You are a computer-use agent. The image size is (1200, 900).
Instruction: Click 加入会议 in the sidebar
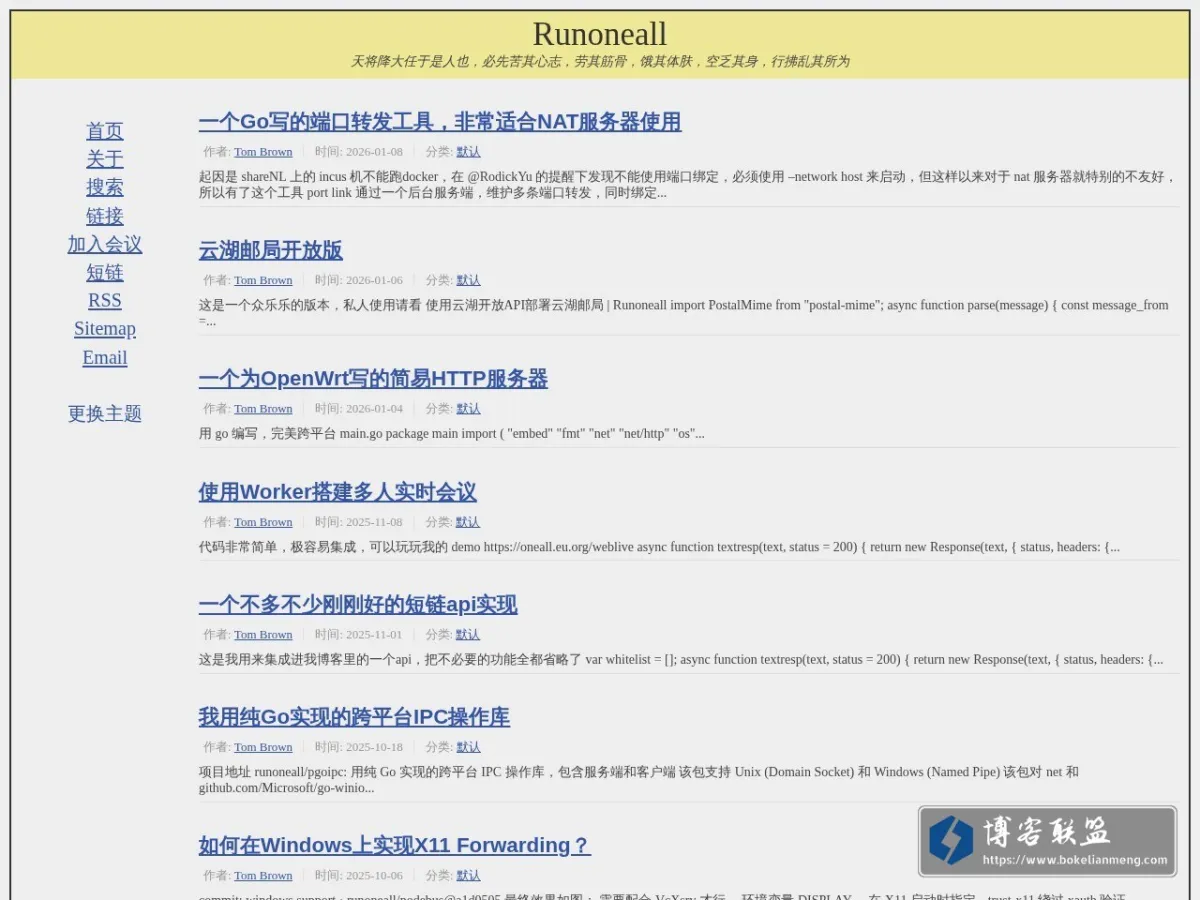[104, 244]
